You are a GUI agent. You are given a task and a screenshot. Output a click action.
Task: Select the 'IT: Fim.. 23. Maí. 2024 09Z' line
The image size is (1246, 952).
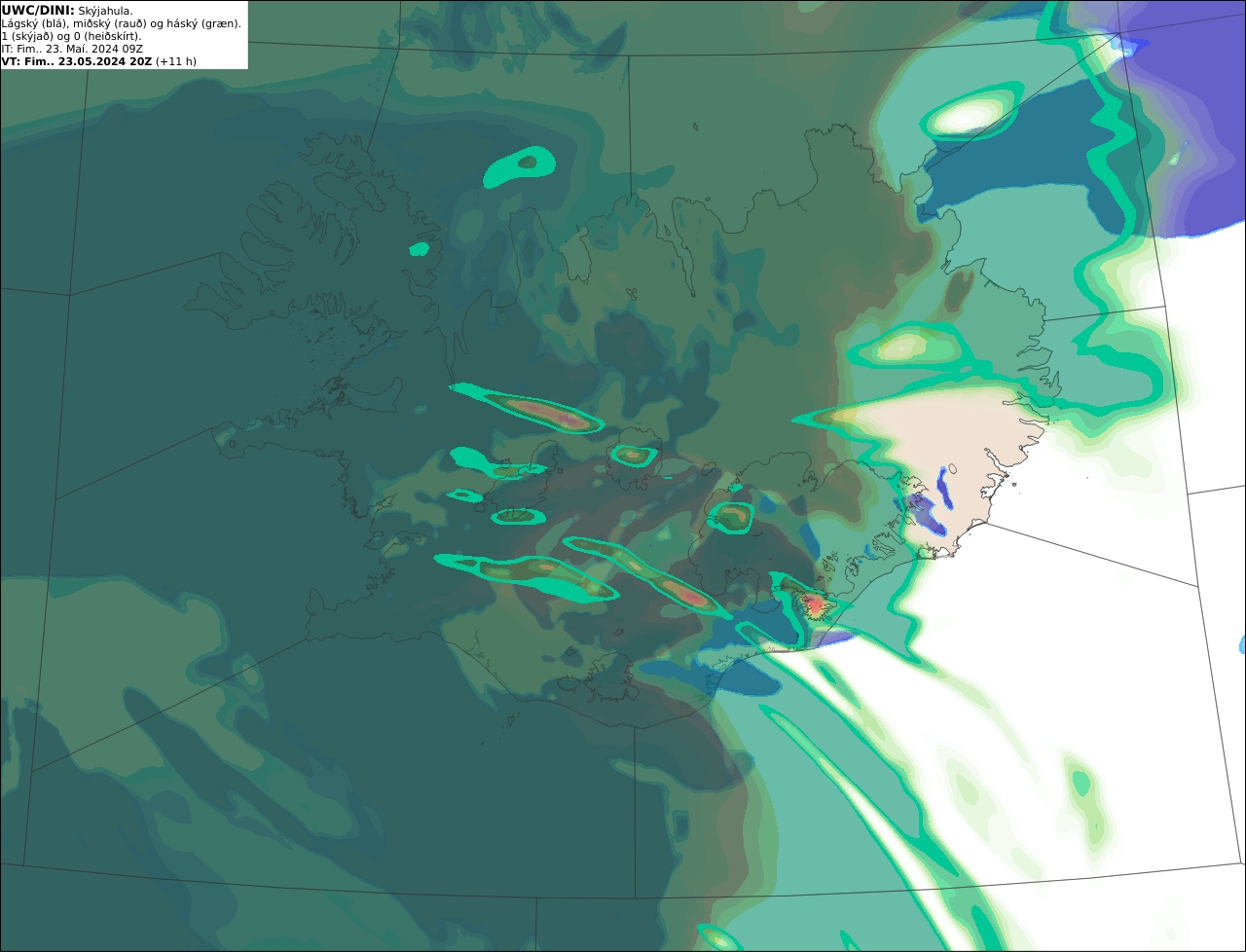coord(72,49)
